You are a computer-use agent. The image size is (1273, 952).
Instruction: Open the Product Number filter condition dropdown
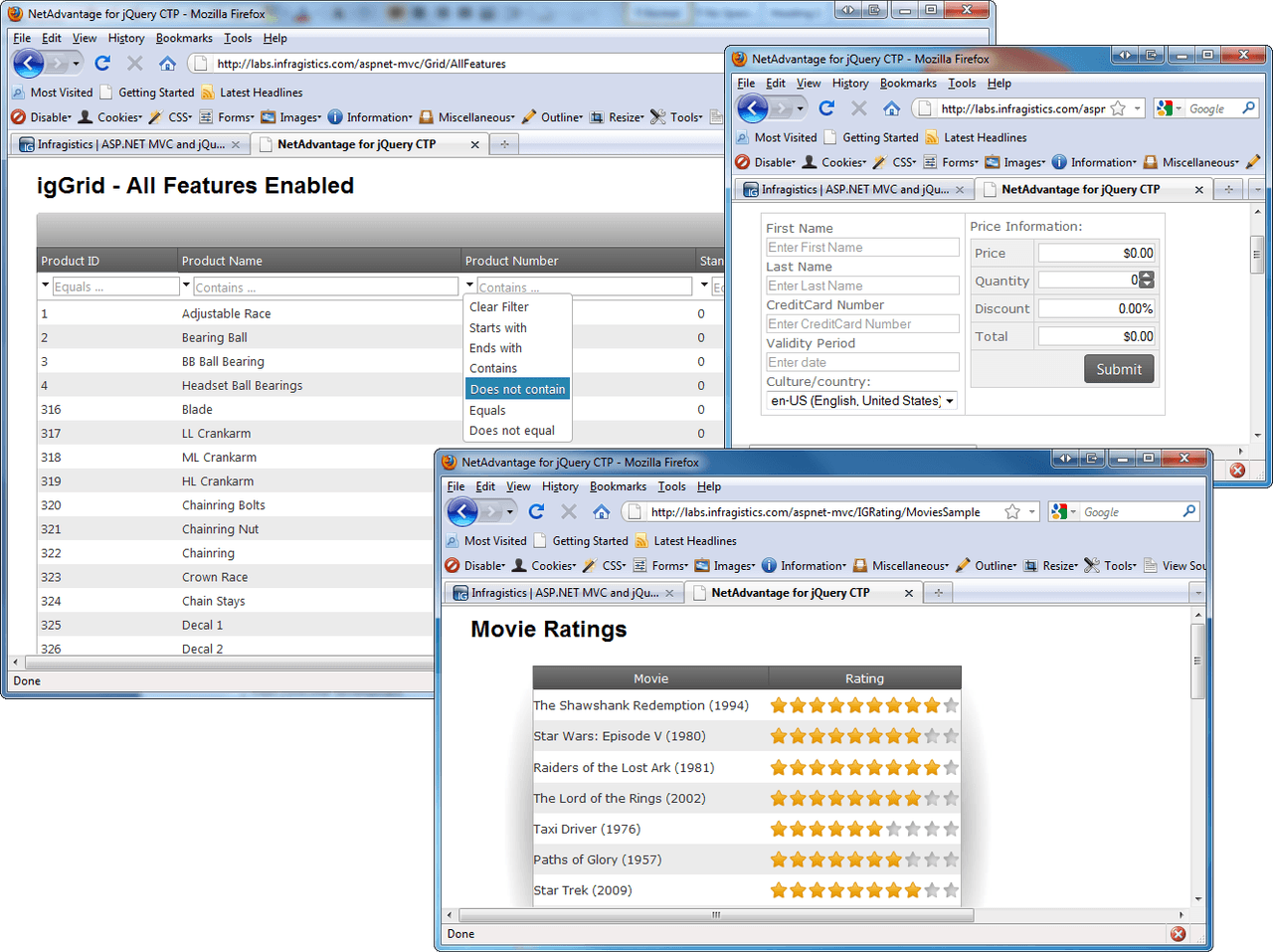(469, 286)
